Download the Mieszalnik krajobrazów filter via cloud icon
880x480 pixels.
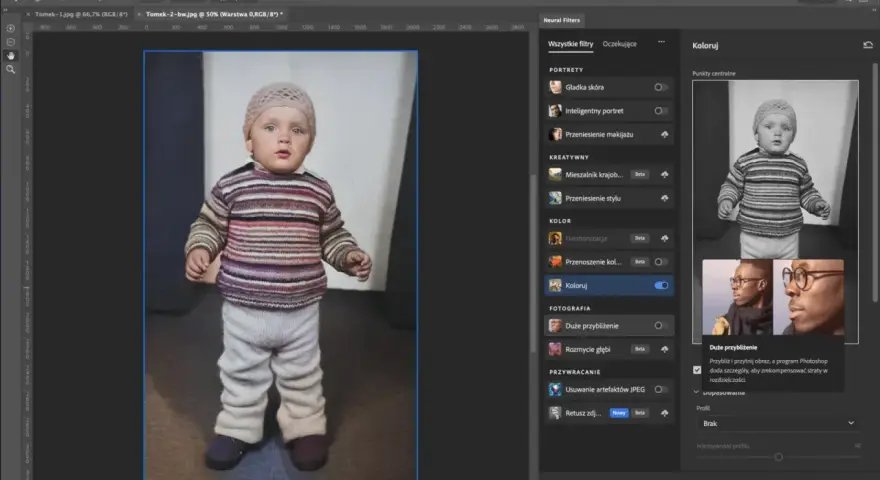tap(664, 175)
